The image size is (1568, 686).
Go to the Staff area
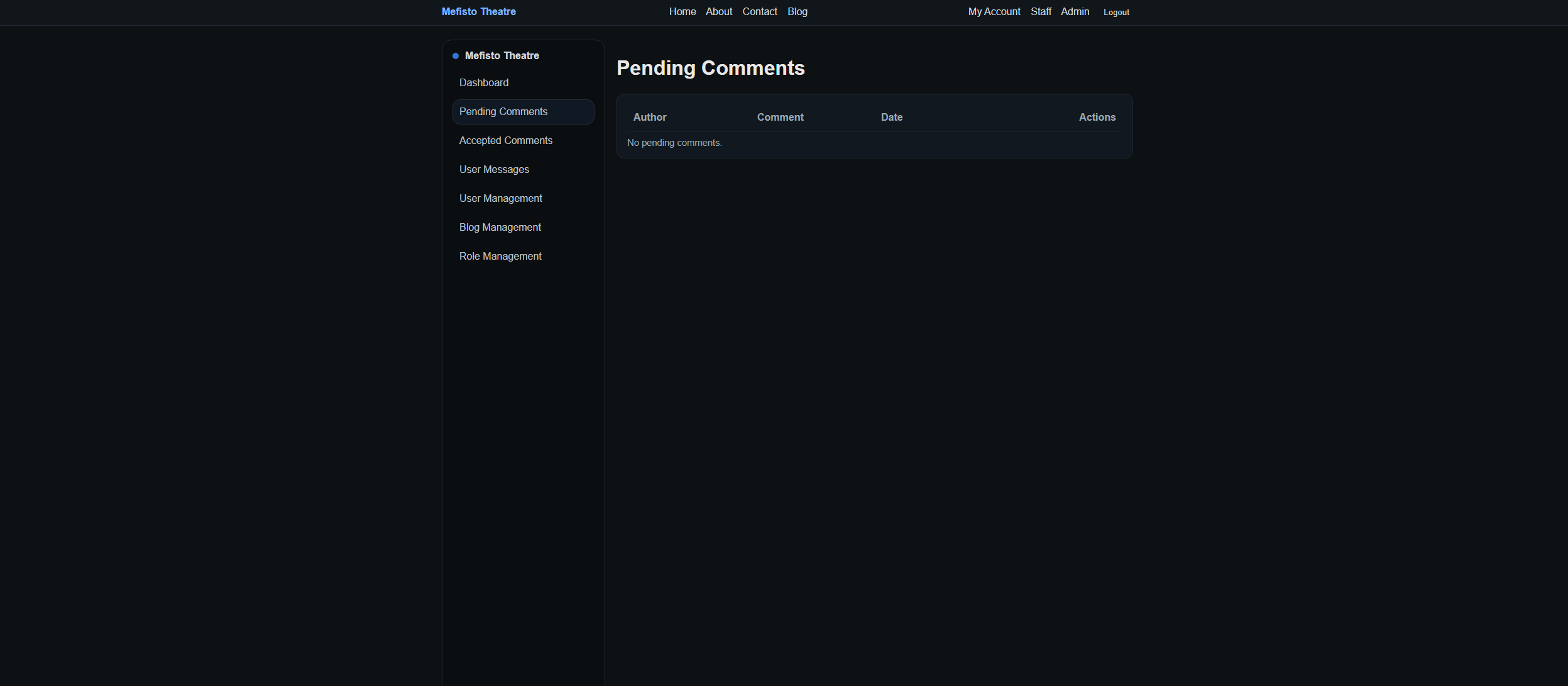[1040, 11]
